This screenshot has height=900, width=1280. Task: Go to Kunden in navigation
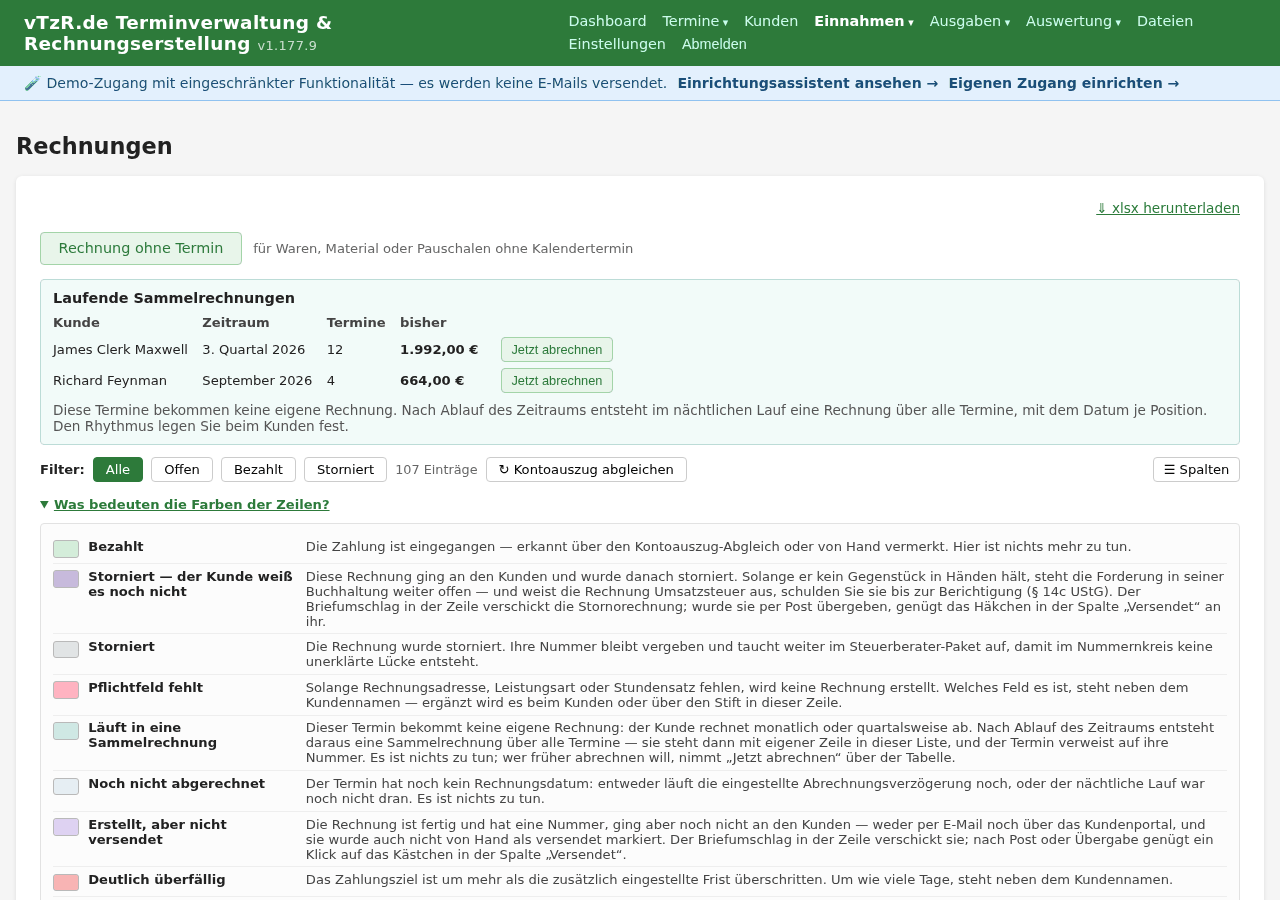[771, 21]
